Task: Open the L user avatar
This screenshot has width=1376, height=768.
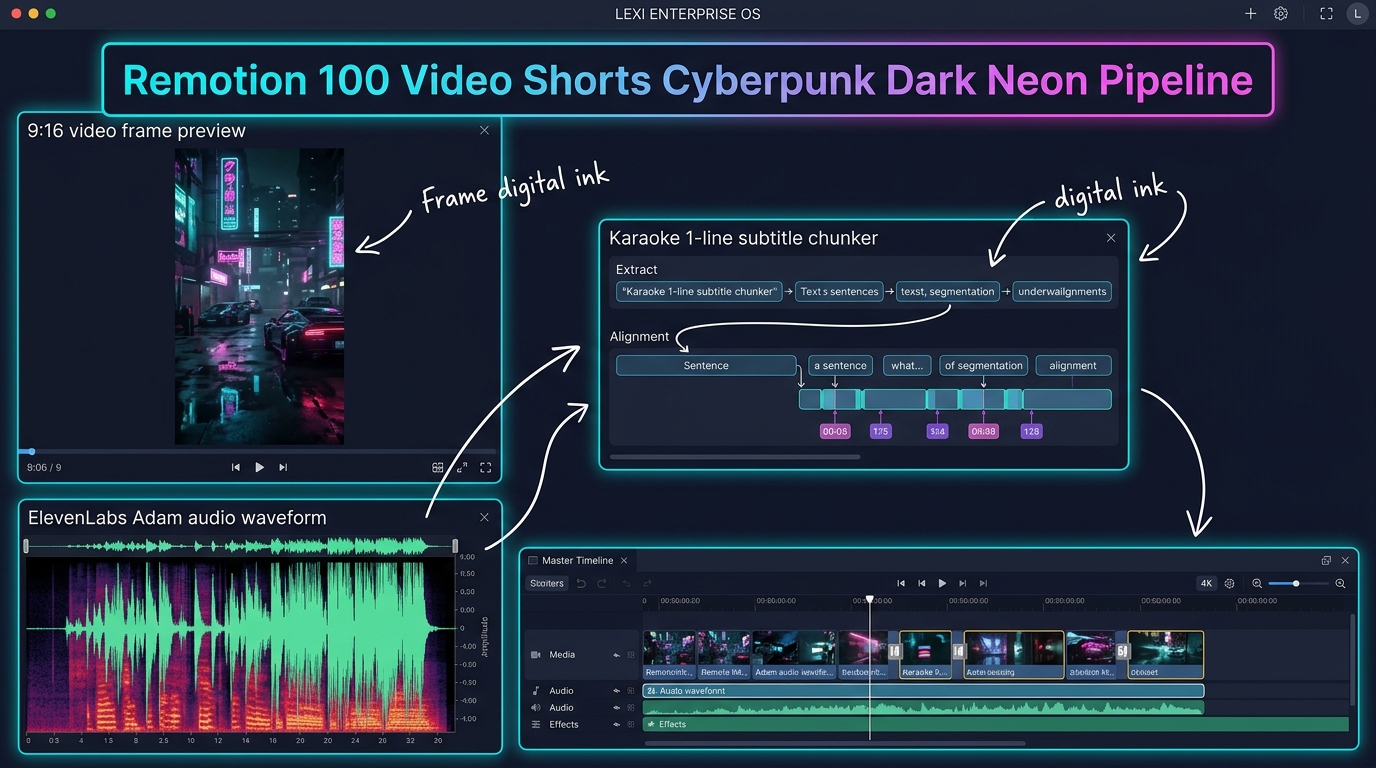Action: pyautogui.click(x=1357, y=14)
